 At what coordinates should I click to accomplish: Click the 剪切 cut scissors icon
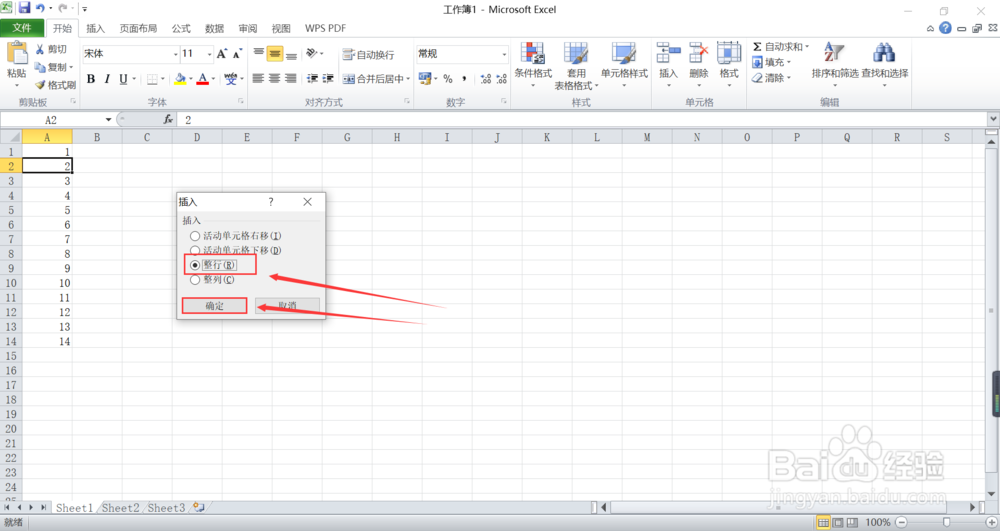(40, 49)
